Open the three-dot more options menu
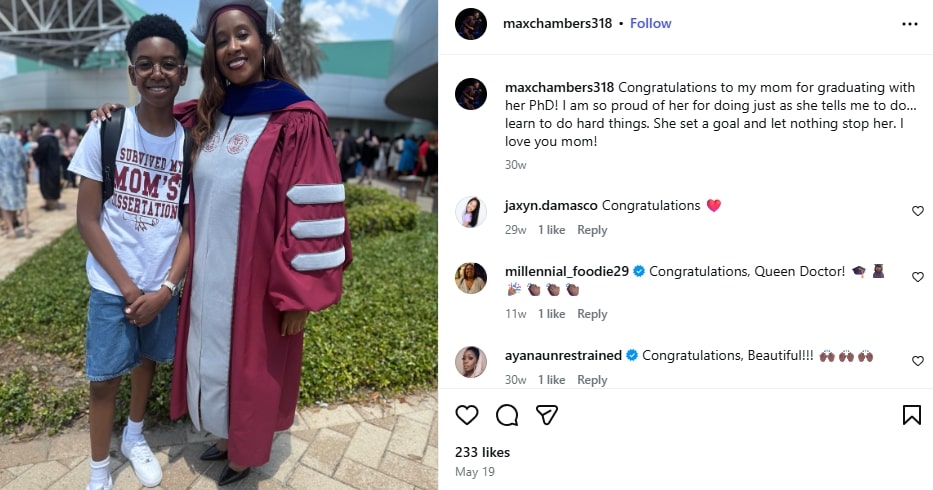 point(909,24)
